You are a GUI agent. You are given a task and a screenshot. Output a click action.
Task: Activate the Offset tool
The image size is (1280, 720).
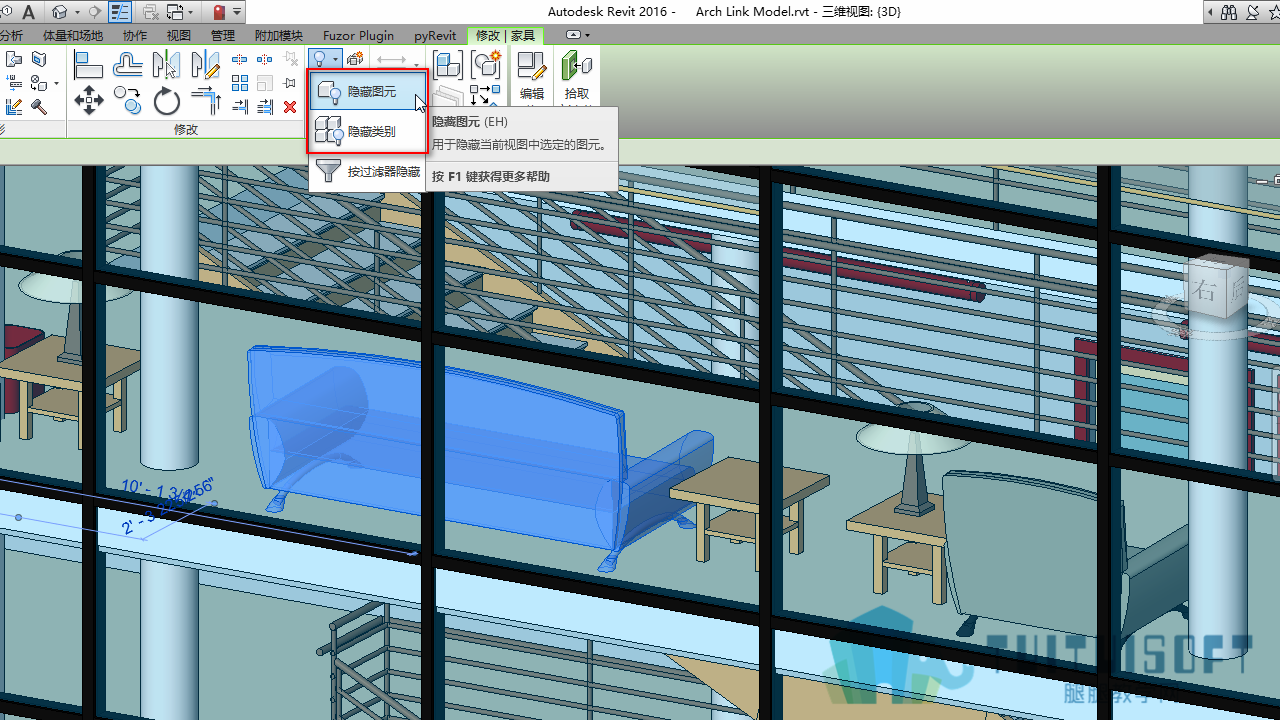point(127,66)
